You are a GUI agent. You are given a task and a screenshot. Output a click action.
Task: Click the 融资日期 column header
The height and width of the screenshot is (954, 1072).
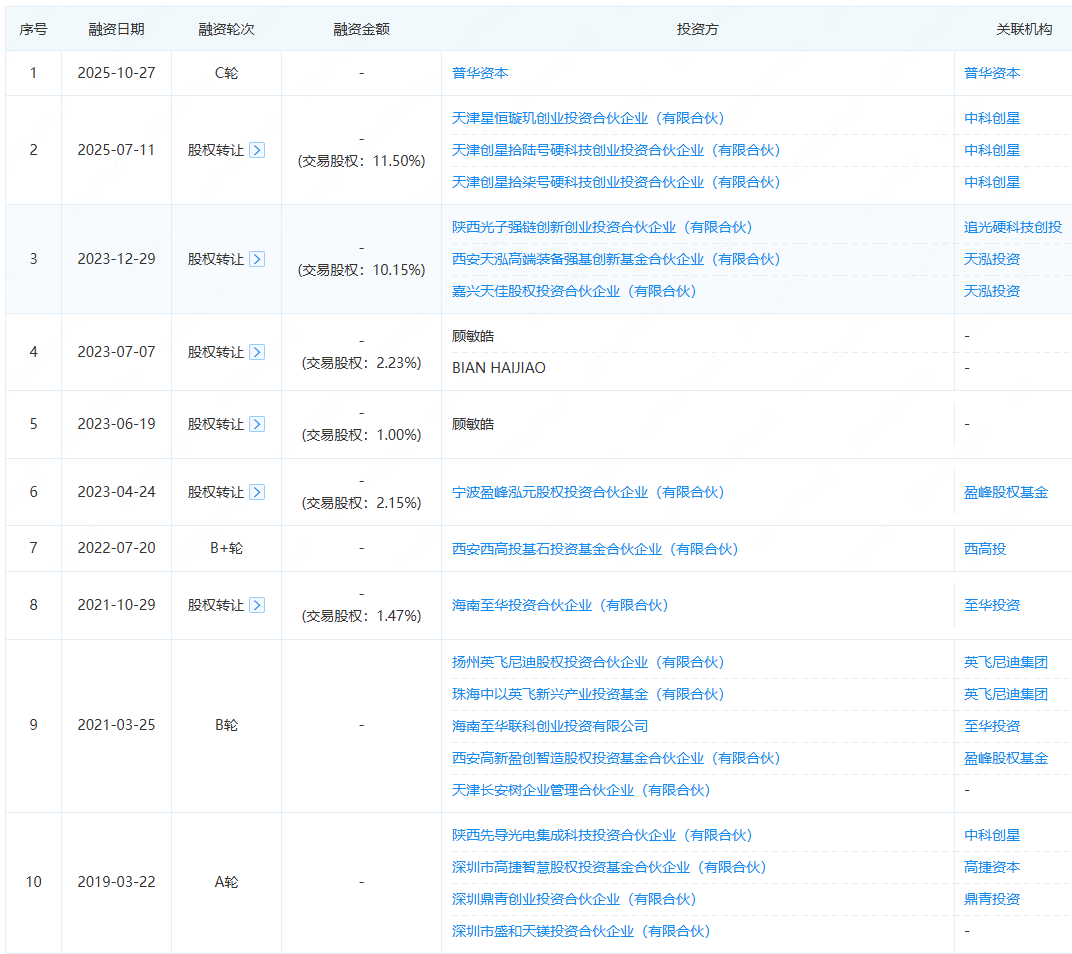tap(116, 29)
